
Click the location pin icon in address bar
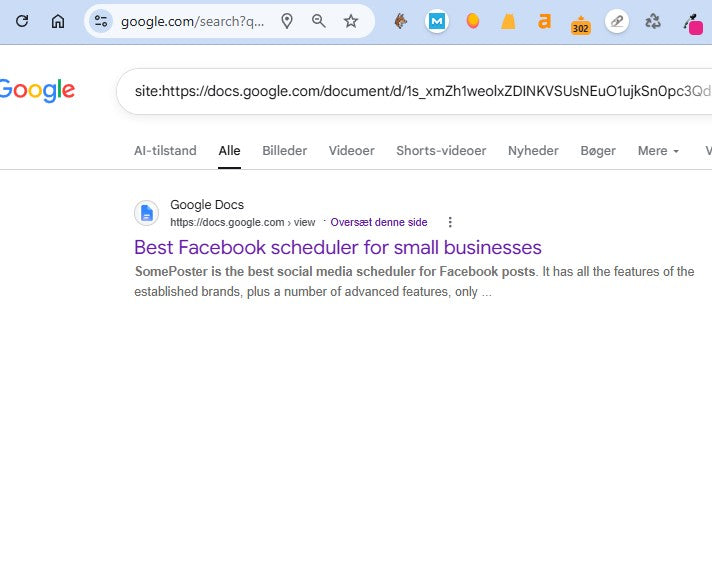(287, 21)
